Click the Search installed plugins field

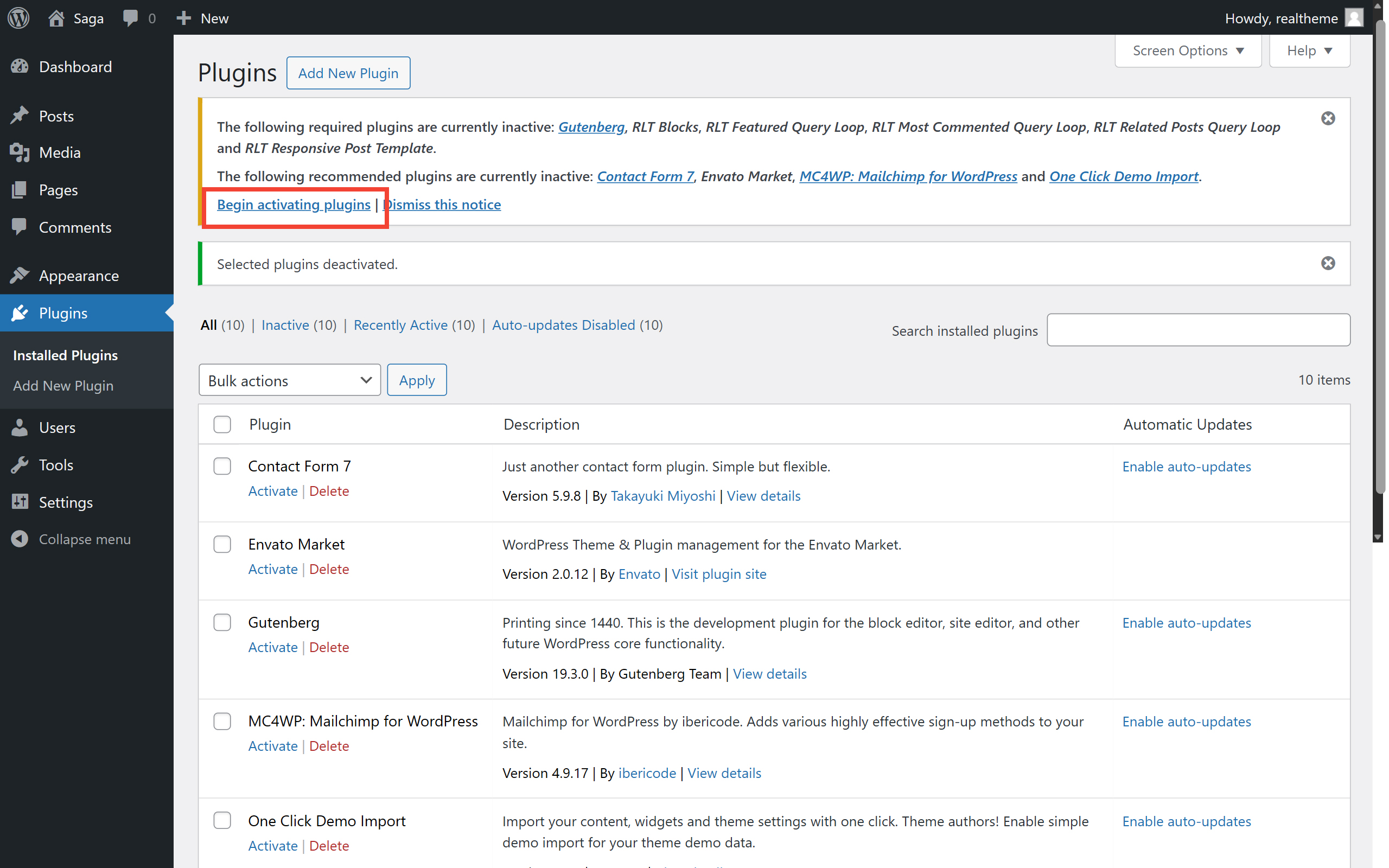(x=1198, y=330)
